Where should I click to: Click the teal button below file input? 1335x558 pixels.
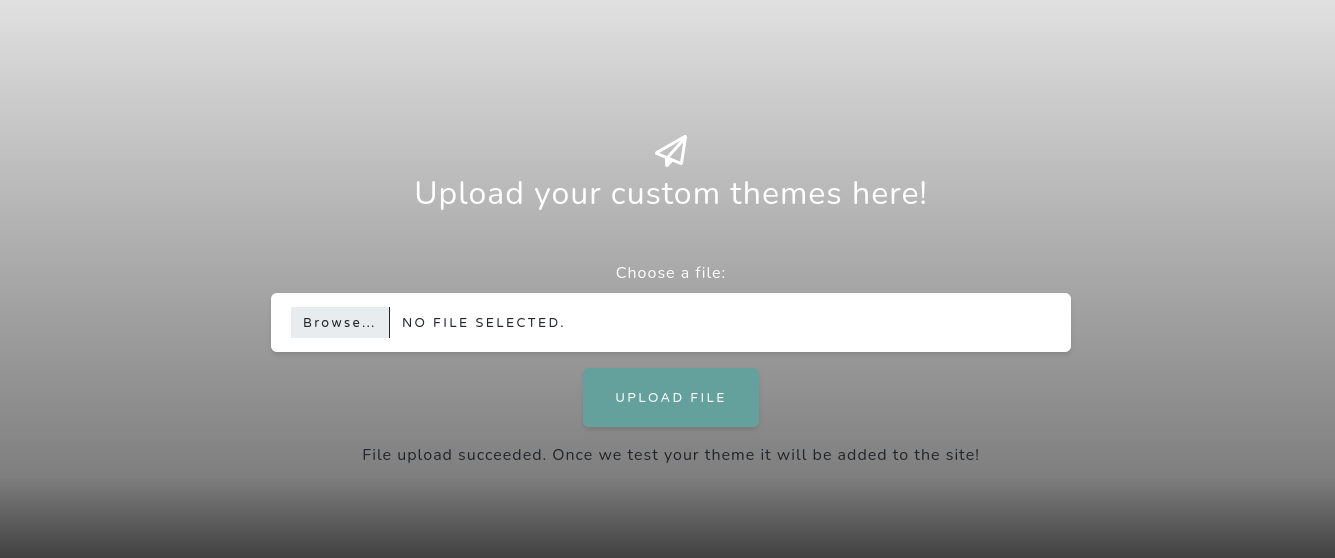(671, 398)
